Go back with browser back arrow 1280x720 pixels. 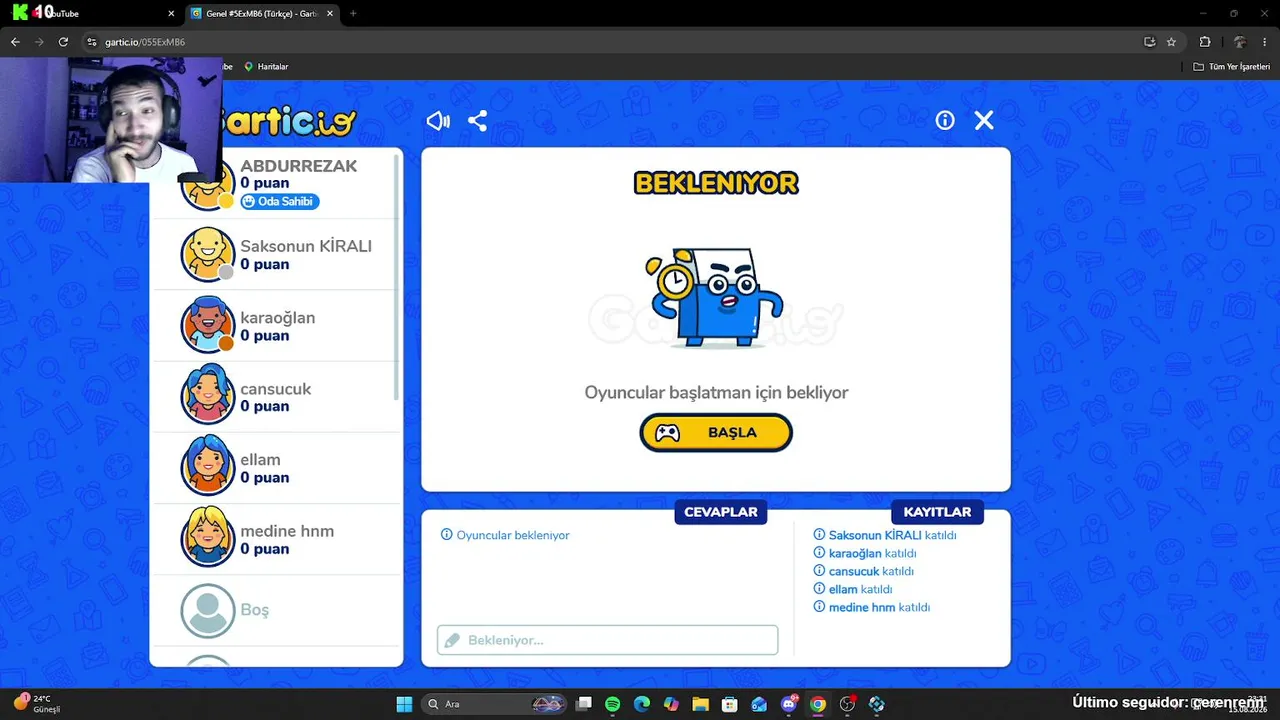pyautogui.click(x=15, y=42)
